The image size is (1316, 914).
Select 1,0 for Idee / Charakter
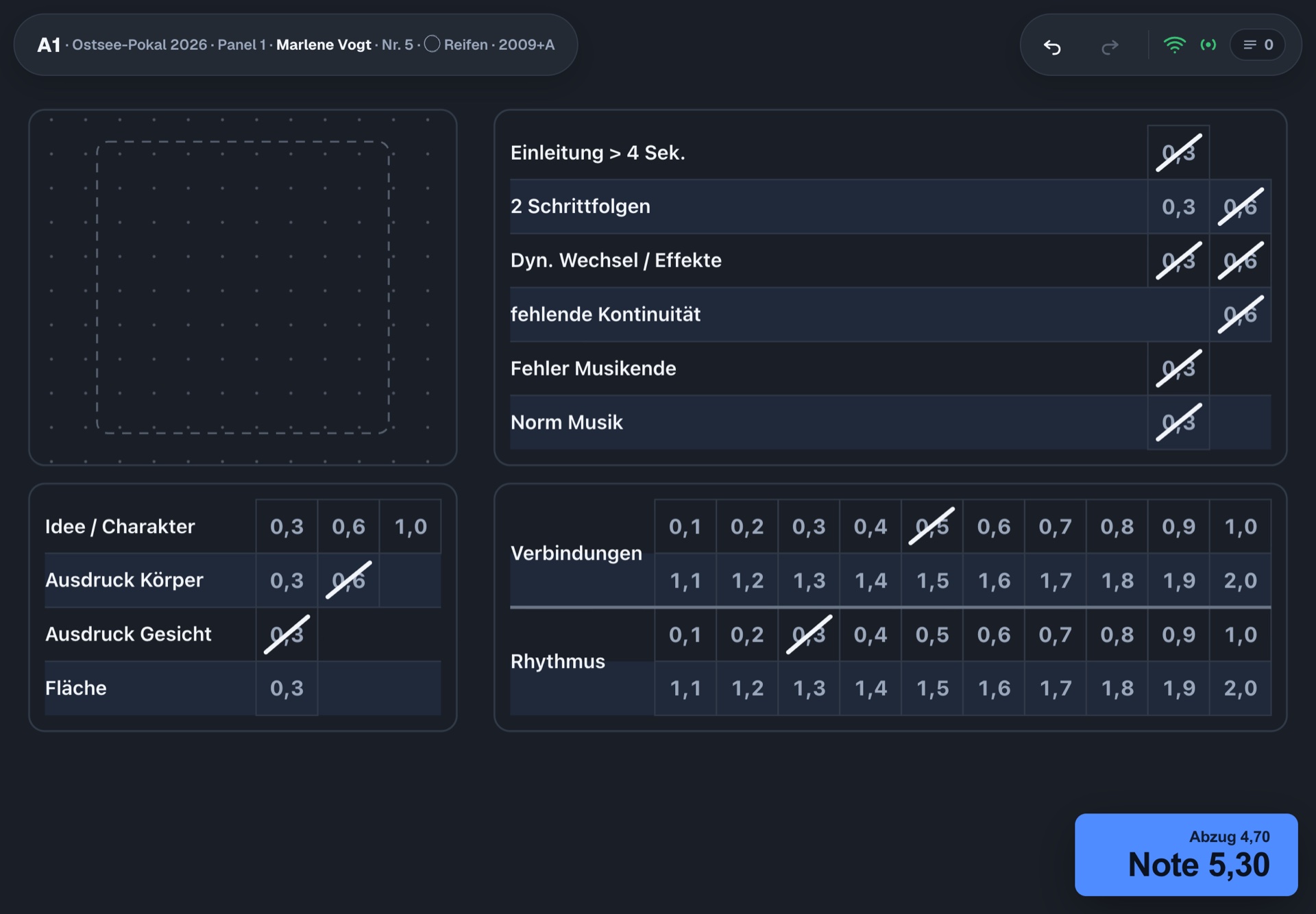[410, 526]
